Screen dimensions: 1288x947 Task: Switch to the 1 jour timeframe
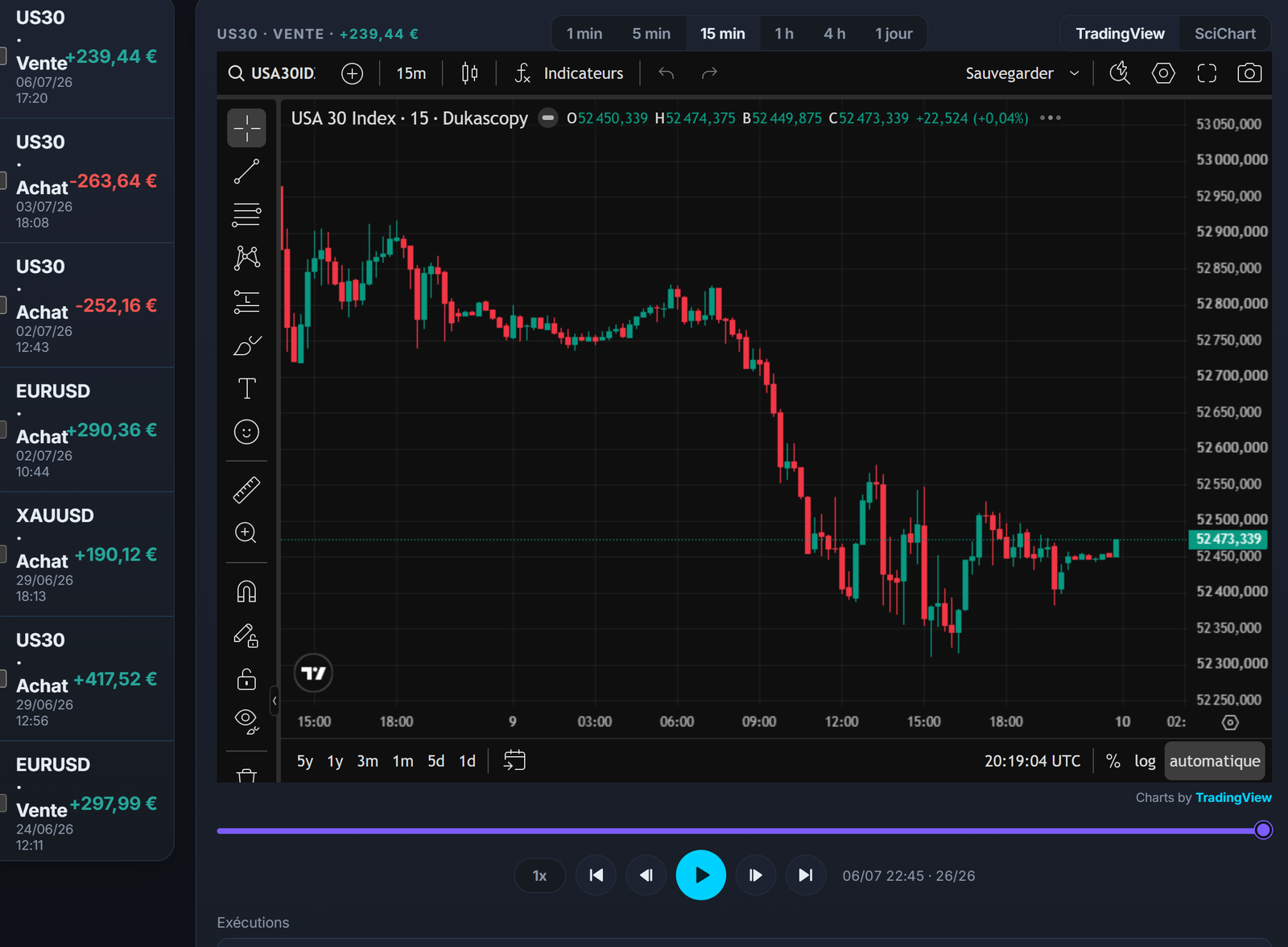coord(894,34)
